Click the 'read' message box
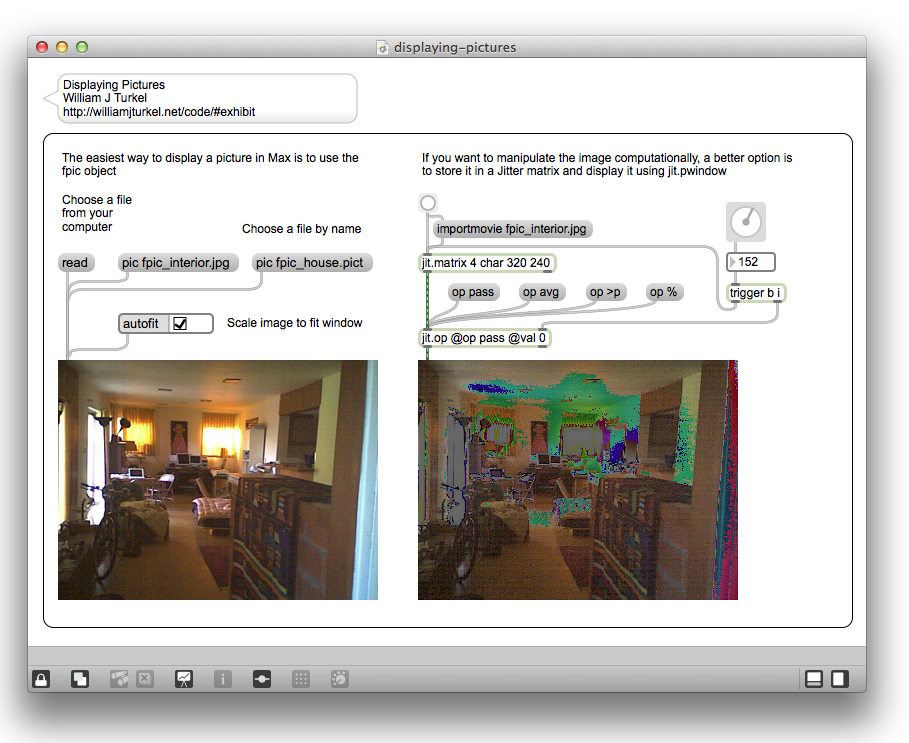The image size is (909, 743). 76,263
